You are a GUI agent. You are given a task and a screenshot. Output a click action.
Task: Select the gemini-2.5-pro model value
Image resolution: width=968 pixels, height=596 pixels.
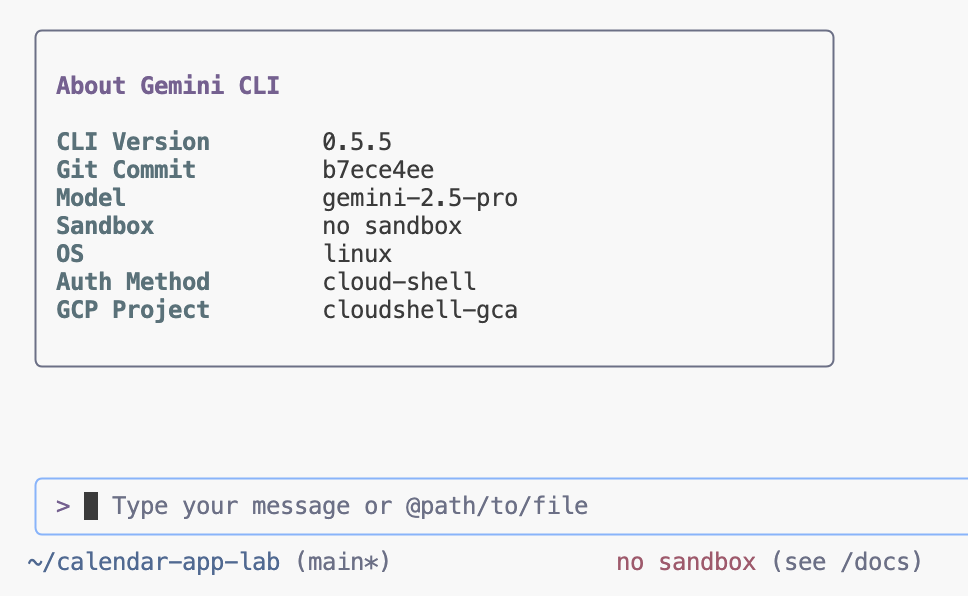click(x=420, y=198)
